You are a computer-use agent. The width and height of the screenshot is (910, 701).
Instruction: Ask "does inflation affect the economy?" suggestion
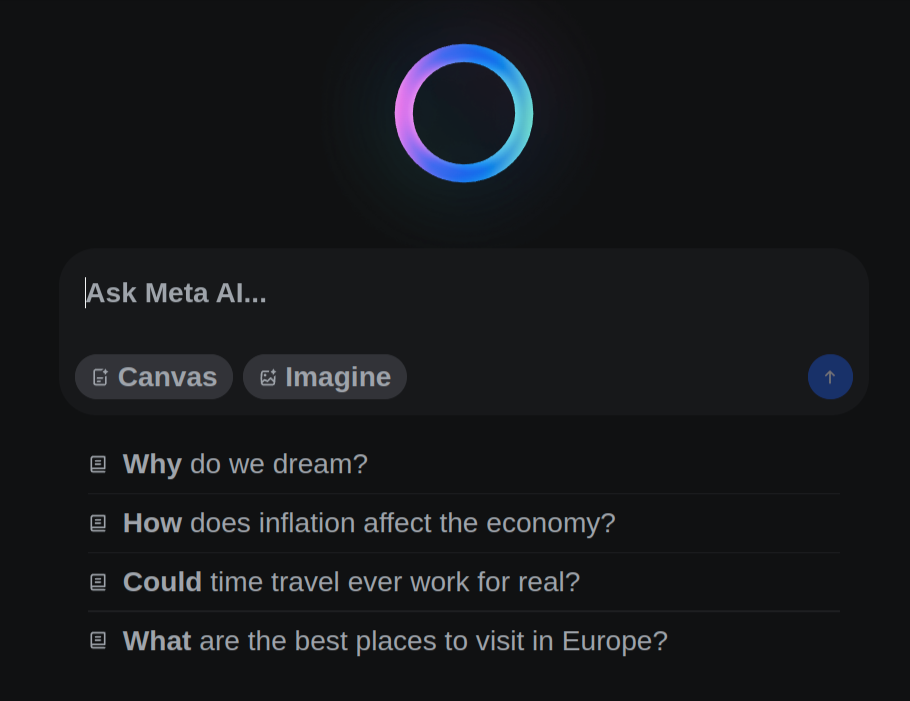pyautogui.click(x=403, y=523)
